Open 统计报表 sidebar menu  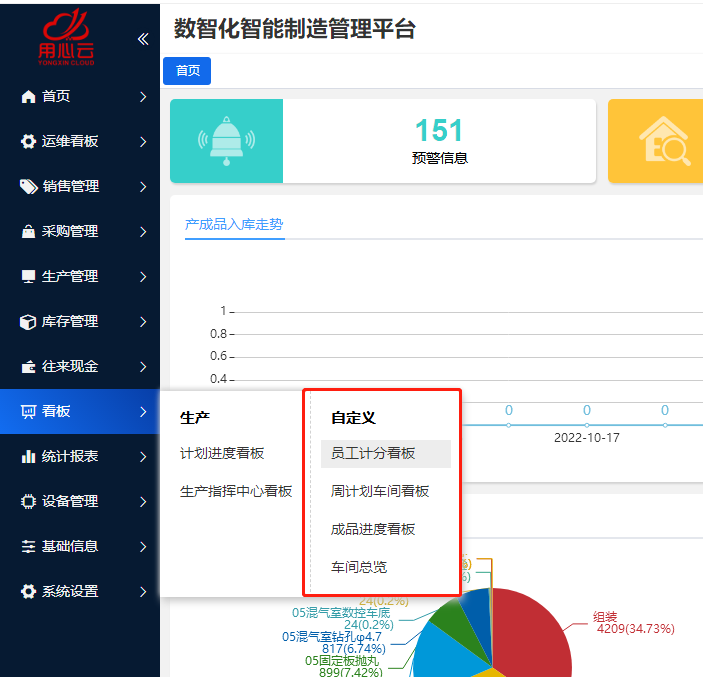[80, 456]
